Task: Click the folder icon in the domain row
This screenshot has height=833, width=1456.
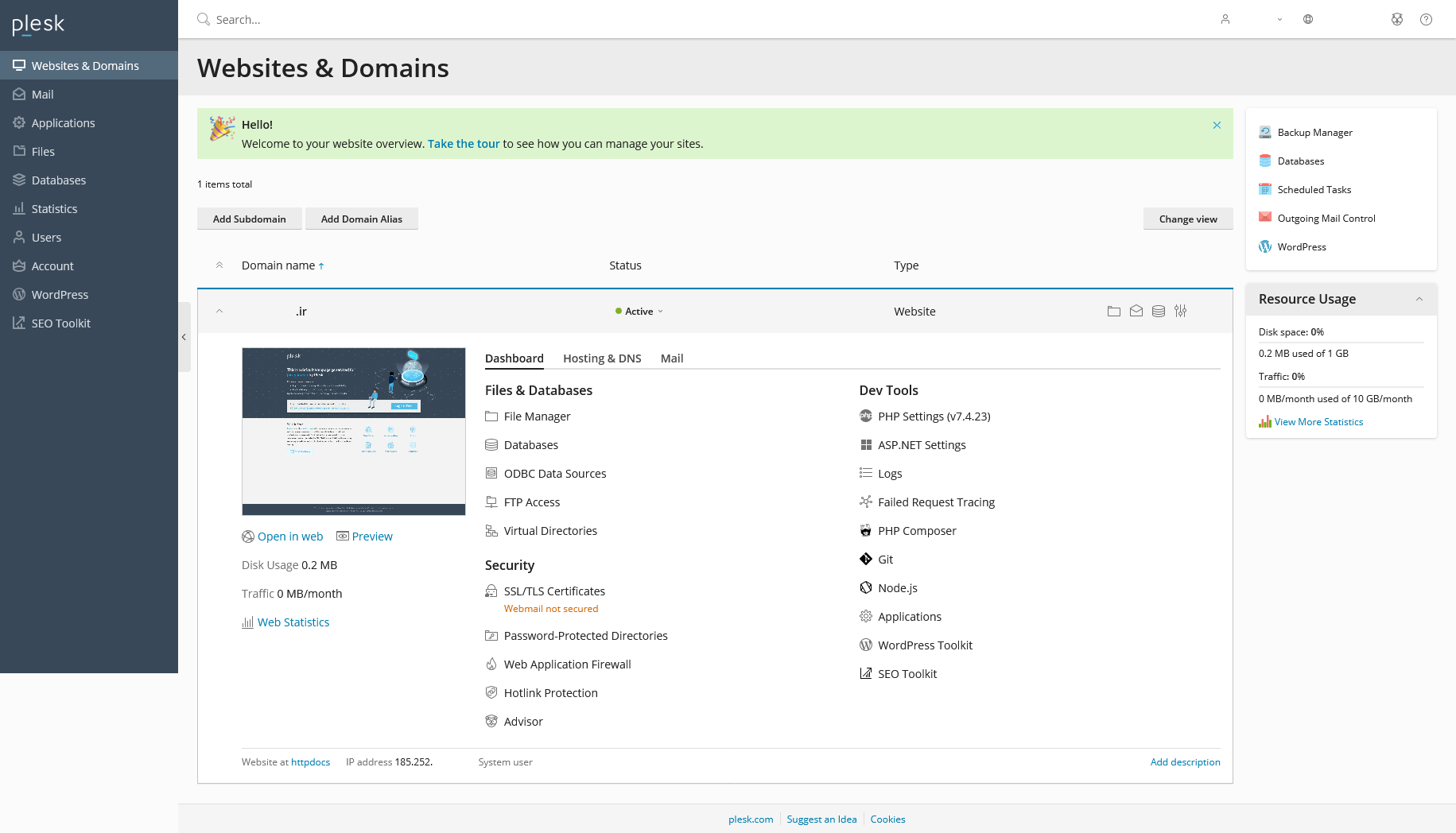Action: coord(1113,312)
